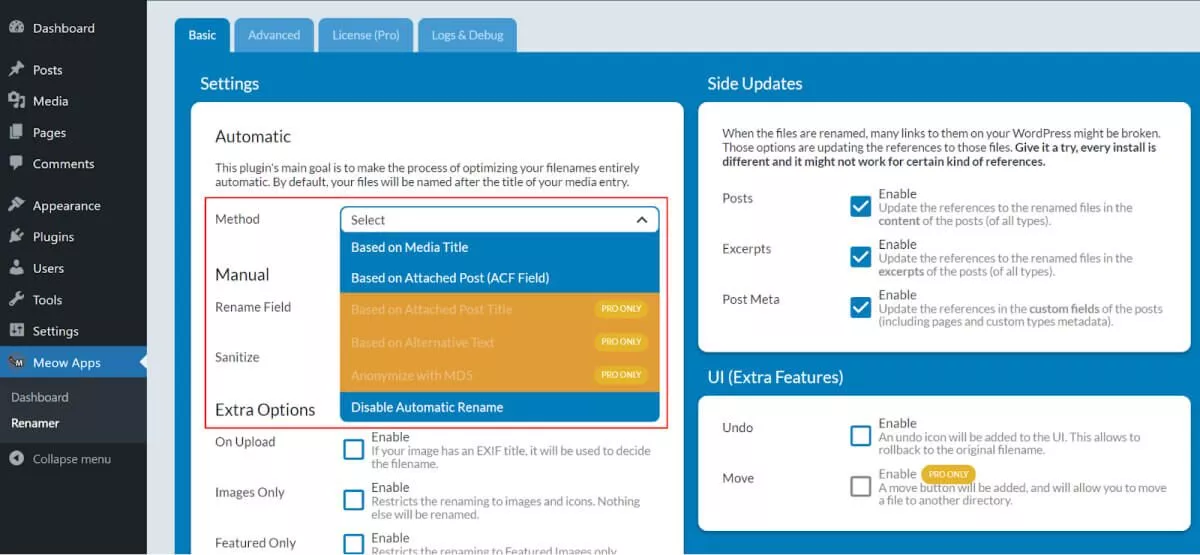
Task: Select Based on Alternative Text option
Action: [x=499, y=342]
